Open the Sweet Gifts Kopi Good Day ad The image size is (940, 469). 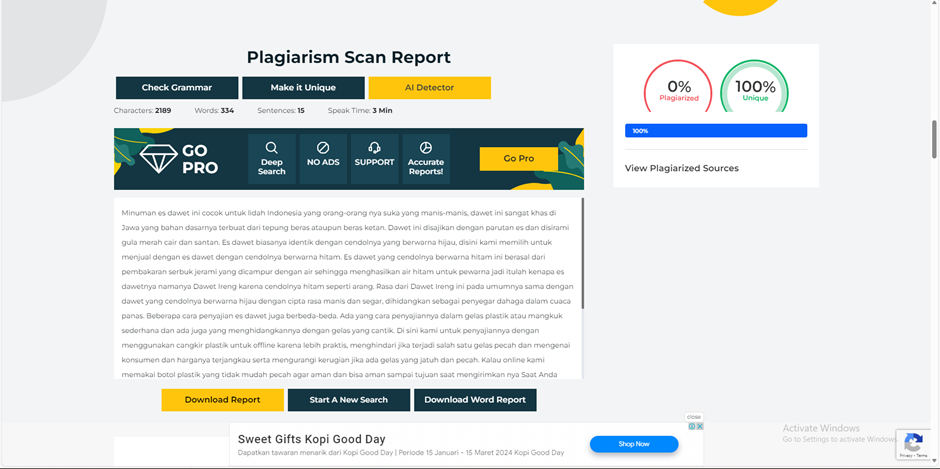312,439
